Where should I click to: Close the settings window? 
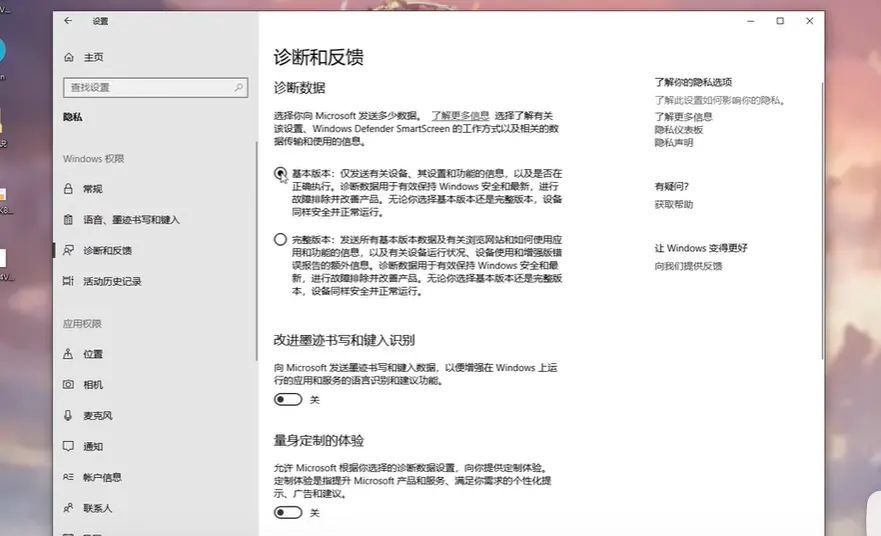click(x=810, y=21)
